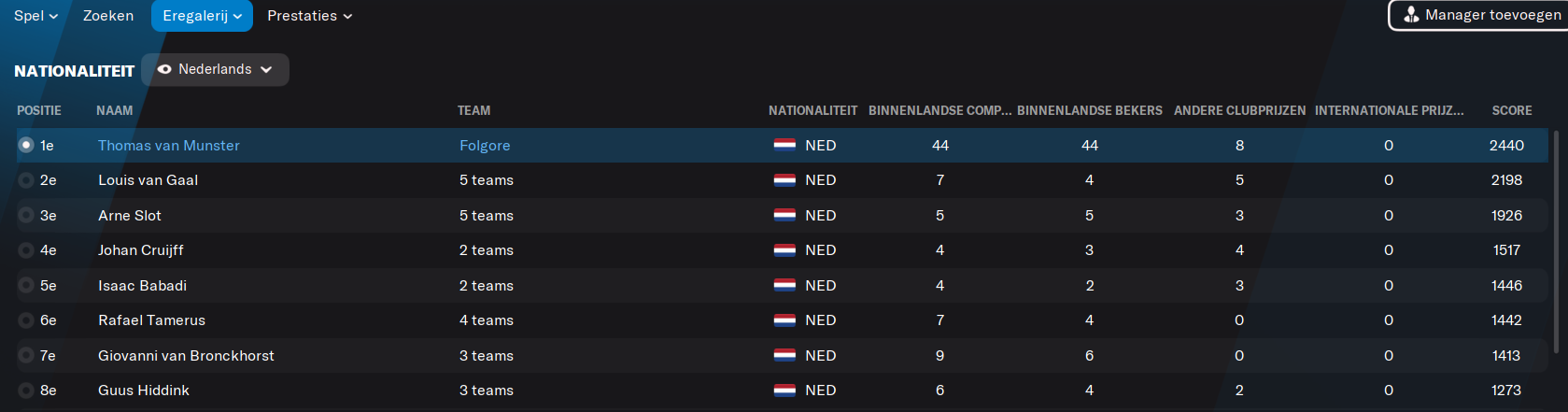1568x412 pixels.
Task: Click the Dutch flag in Louis van Gaal's row
Action: point(784,180)
